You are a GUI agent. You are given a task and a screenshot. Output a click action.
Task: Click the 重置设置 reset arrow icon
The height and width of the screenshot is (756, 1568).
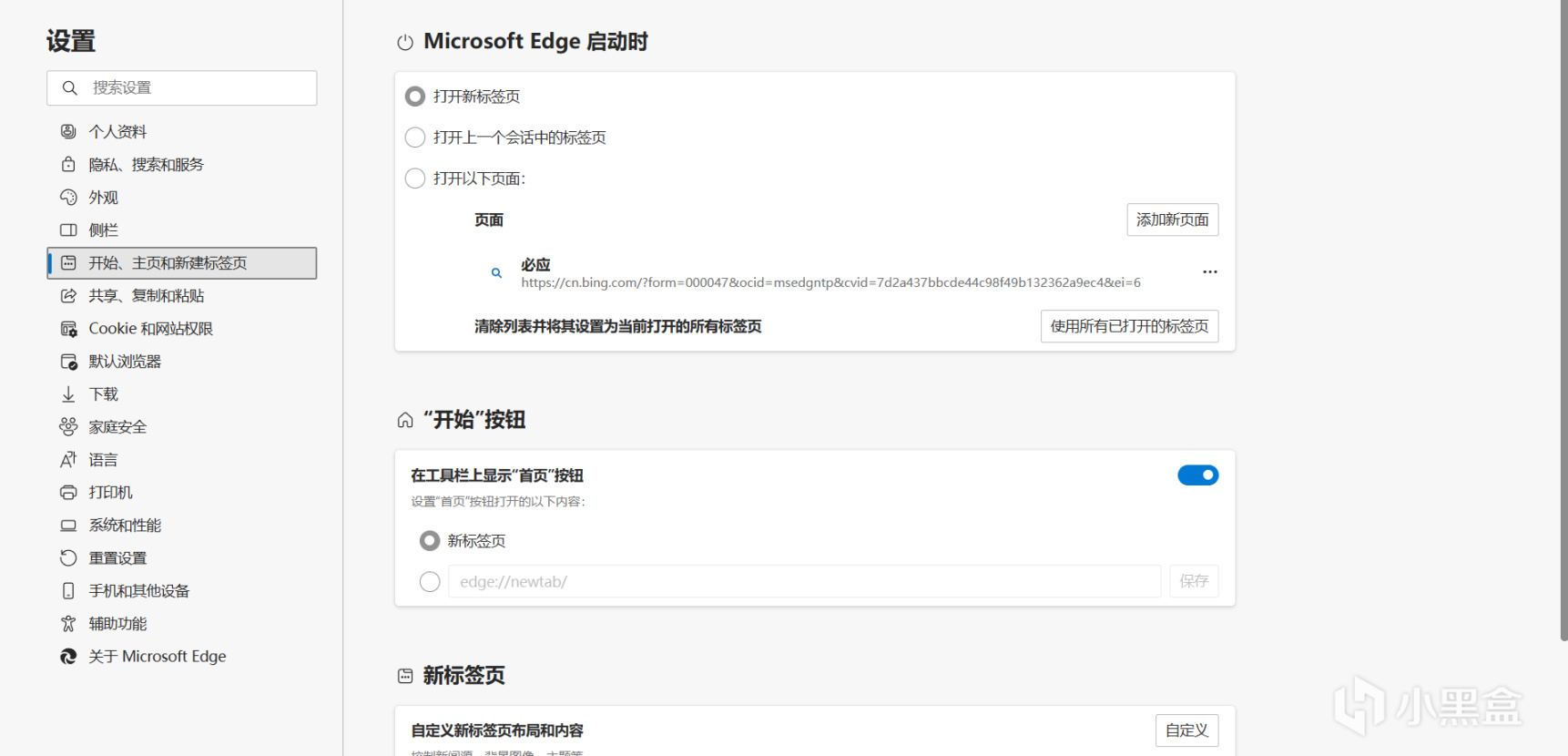(x=68, y=557)
